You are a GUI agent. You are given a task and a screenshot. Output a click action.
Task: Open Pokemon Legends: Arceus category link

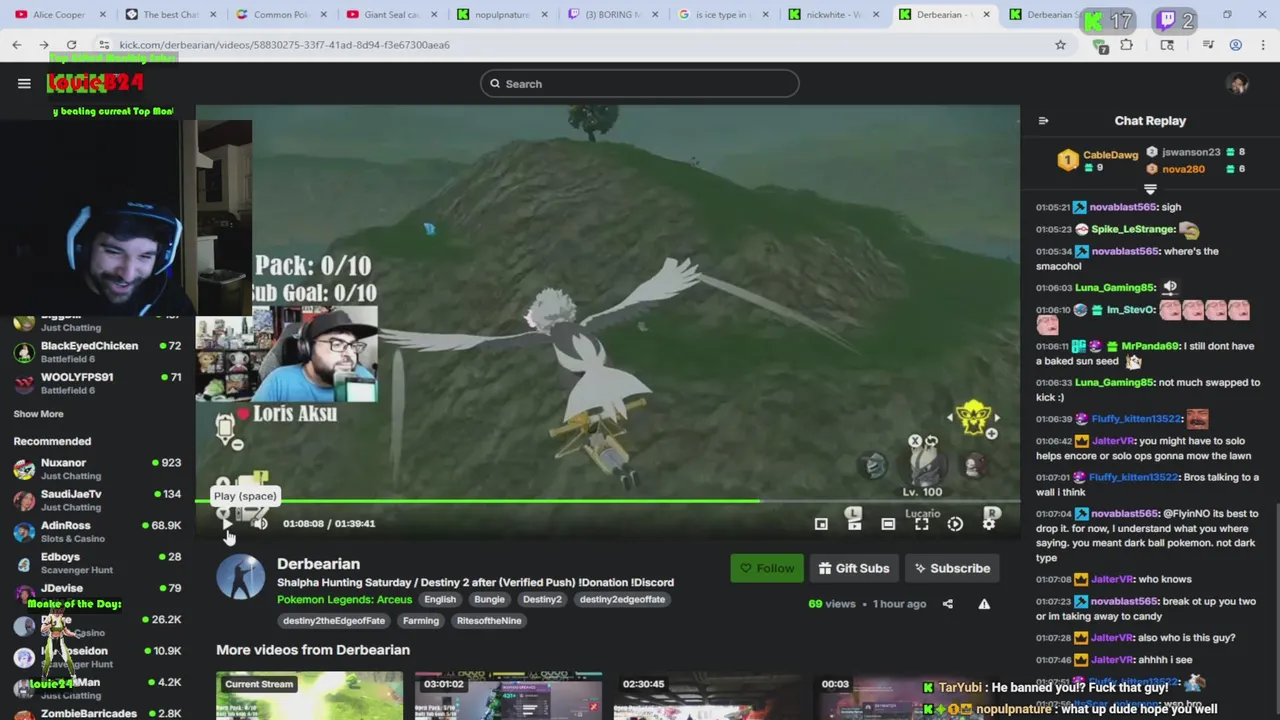tap(344, 600)
